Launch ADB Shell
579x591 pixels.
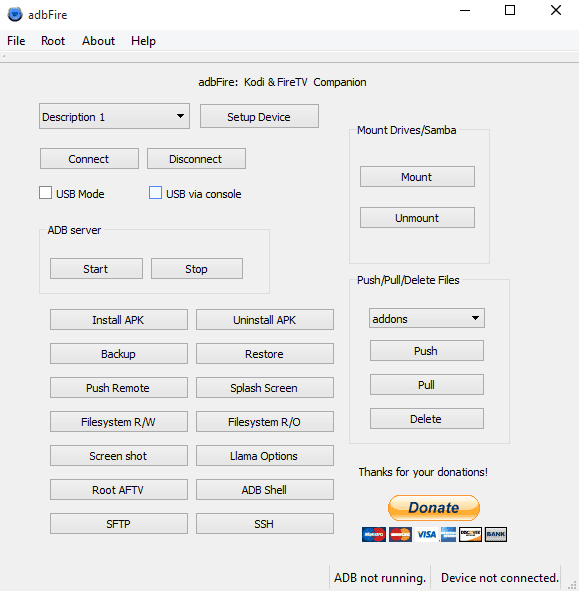[x=265, y=490]
